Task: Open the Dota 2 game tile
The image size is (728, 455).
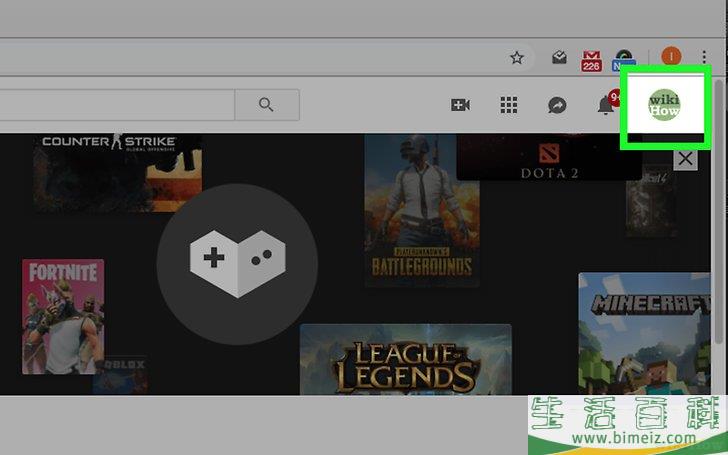Action: 549,157
